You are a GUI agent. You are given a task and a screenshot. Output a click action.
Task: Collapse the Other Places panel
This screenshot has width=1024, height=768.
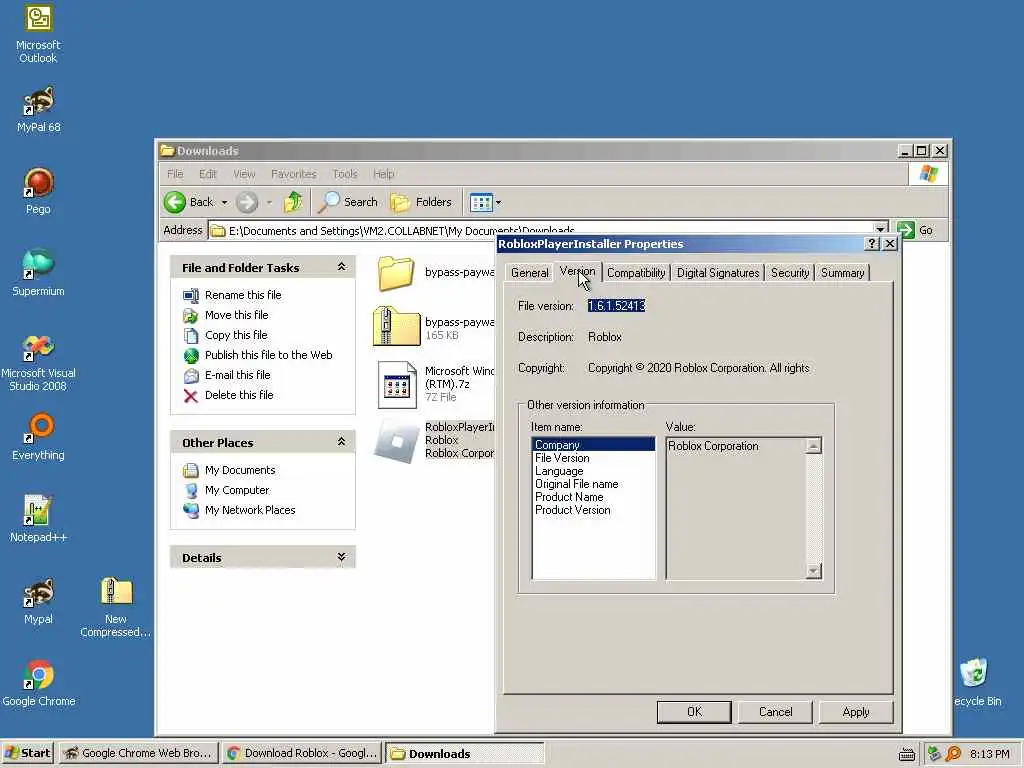(x=341, y=442)
